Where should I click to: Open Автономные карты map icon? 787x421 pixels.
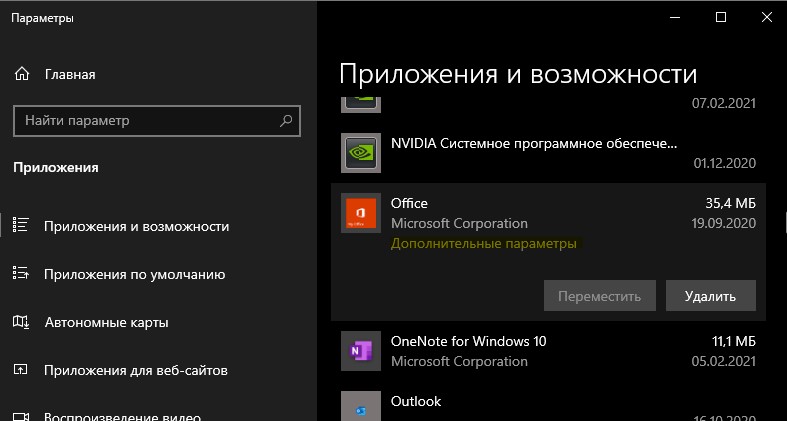tap(21, 322)
